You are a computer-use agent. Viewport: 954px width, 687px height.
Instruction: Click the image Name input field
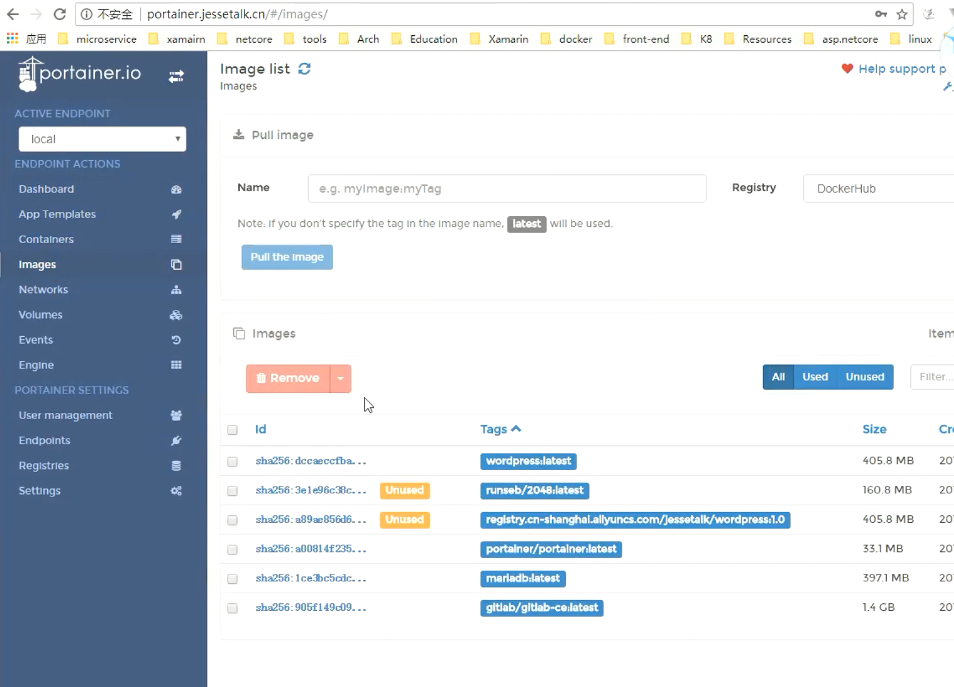(507, 189)
